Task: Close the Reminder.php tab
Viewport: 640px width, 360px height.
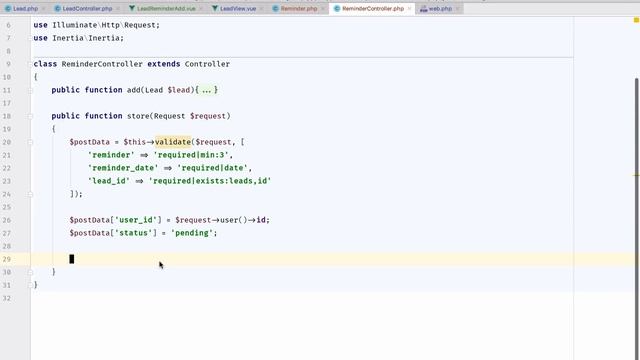Action: (322, 9)
